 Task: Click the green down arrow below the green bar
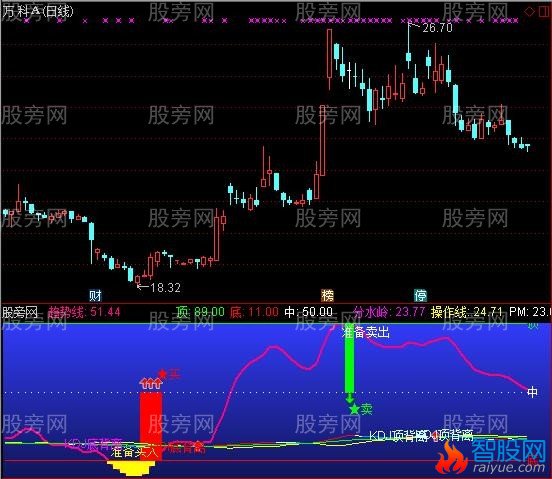tap(349, 398)
